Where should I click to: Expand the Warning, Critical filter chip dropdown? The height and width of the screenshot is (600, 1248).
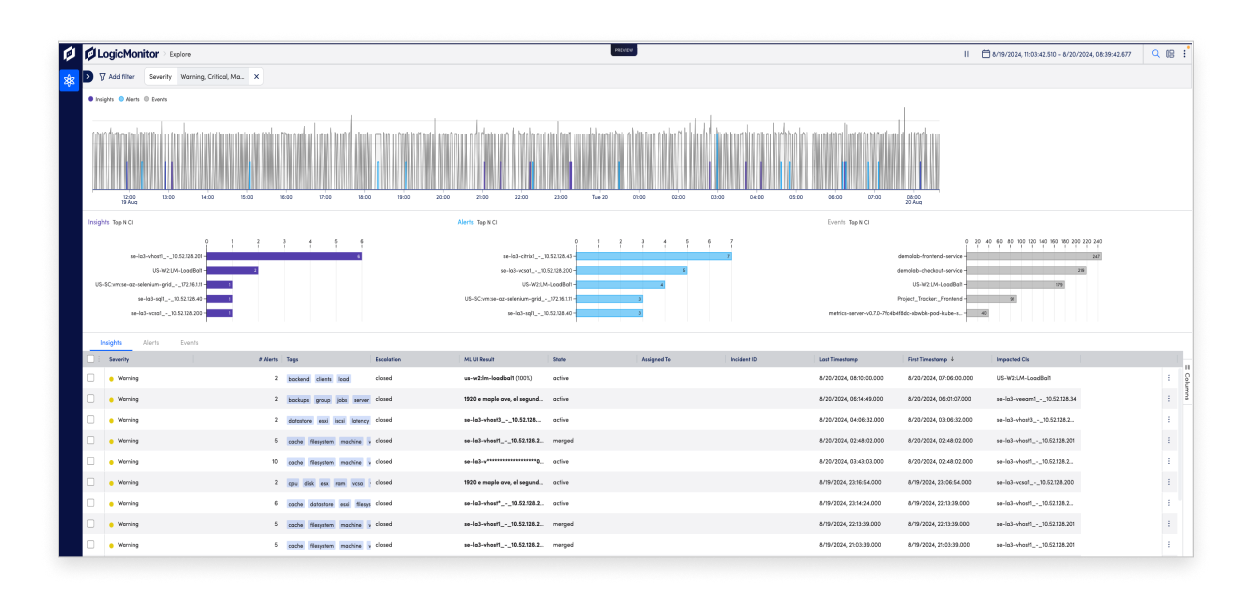pyautogui.click(x=212, y=76)
